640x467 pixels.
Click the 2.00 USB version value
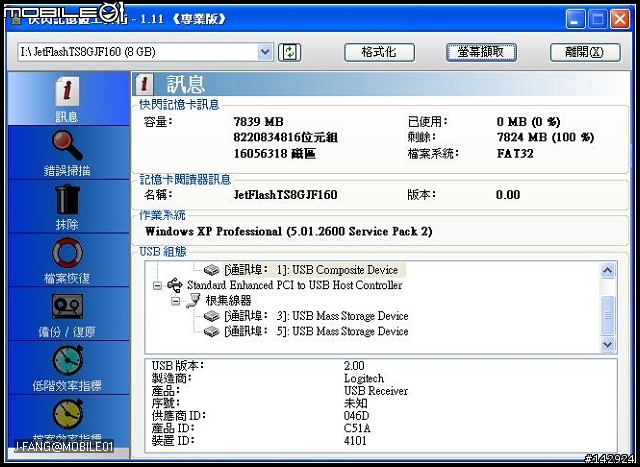coord(354,366)
